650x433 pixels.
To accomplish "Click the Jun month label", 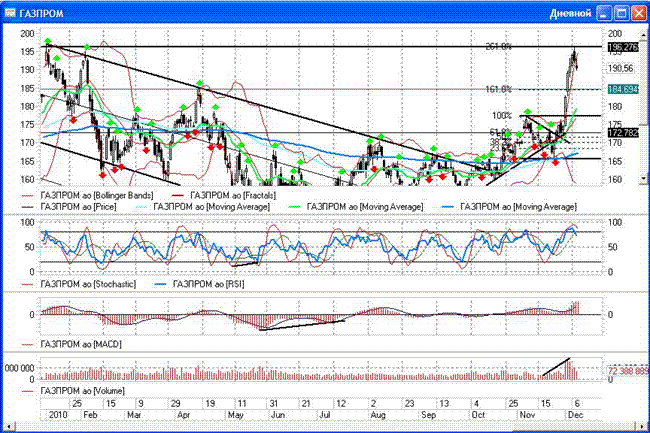I will pos(278,415).
